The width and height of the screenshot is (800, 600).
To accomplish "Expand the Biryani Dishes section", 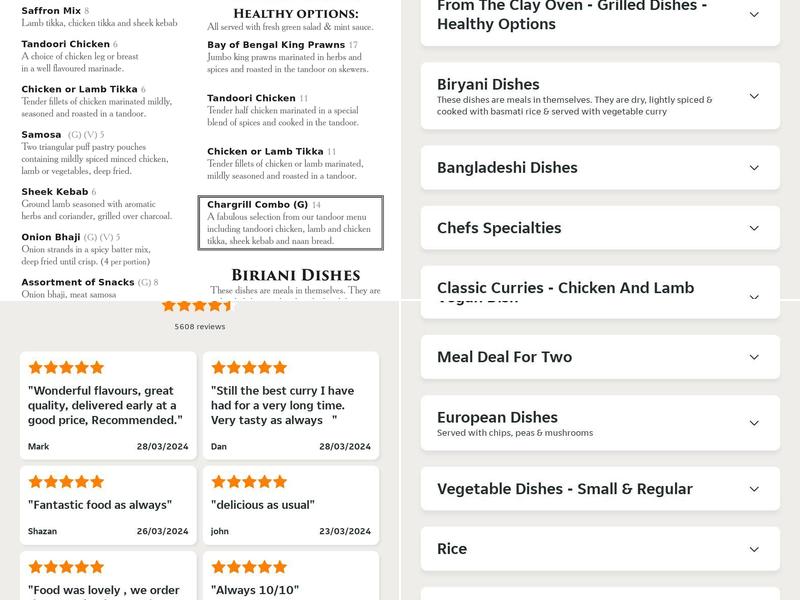I will [x=598, y=96].
